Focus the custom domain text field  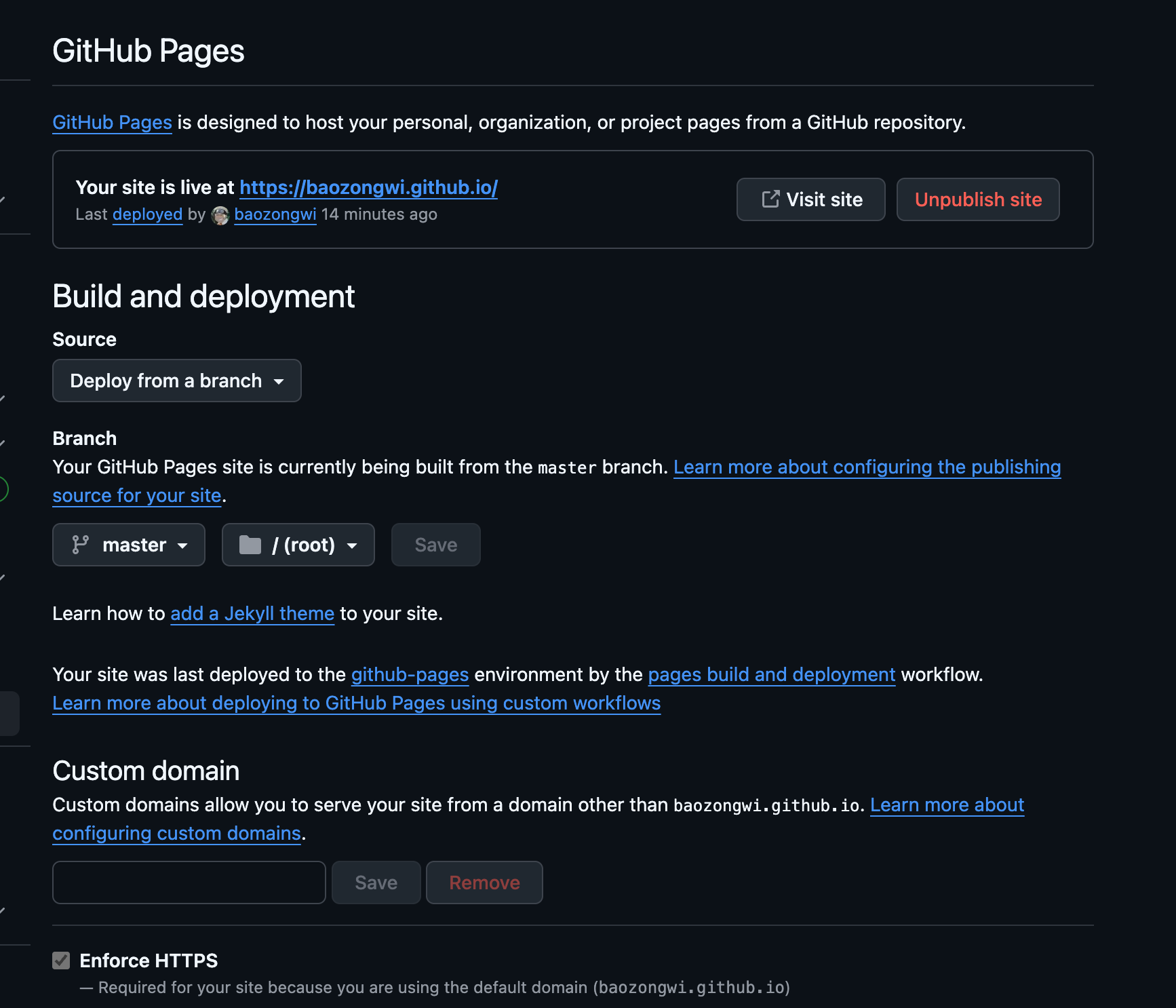(189, 883)
